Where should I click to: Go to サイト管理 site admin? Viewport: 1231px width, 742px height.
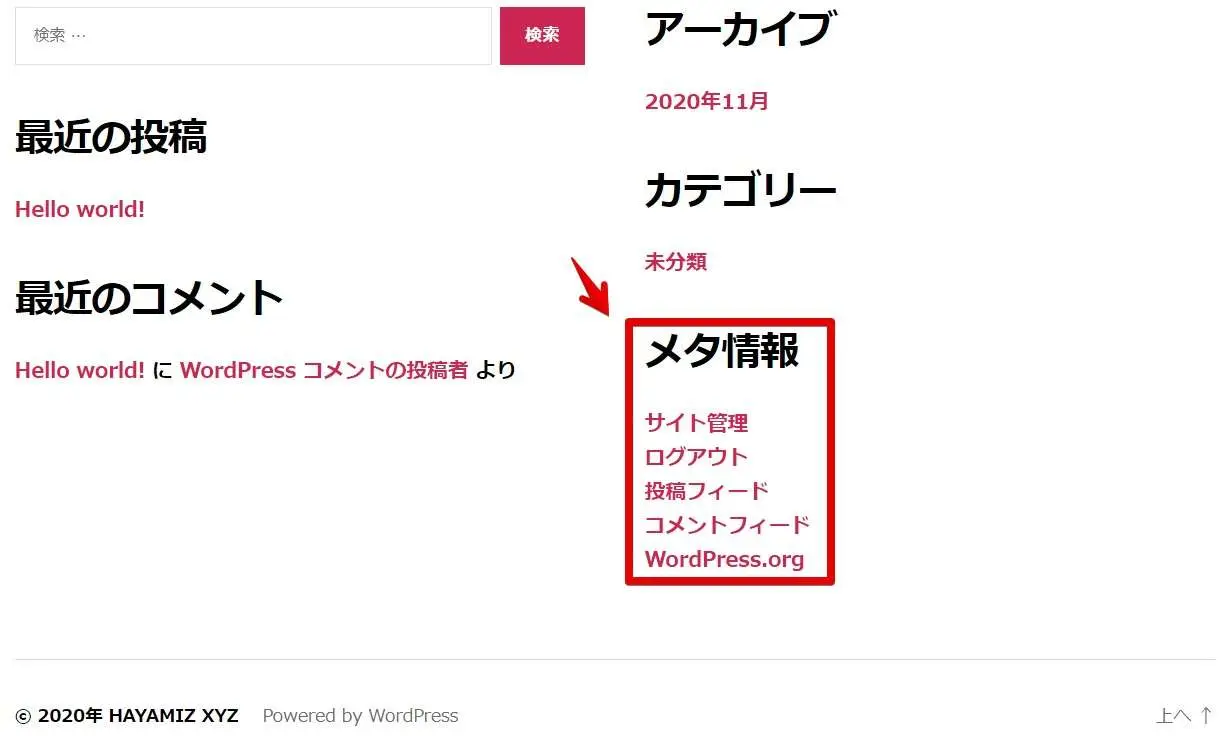696,423
